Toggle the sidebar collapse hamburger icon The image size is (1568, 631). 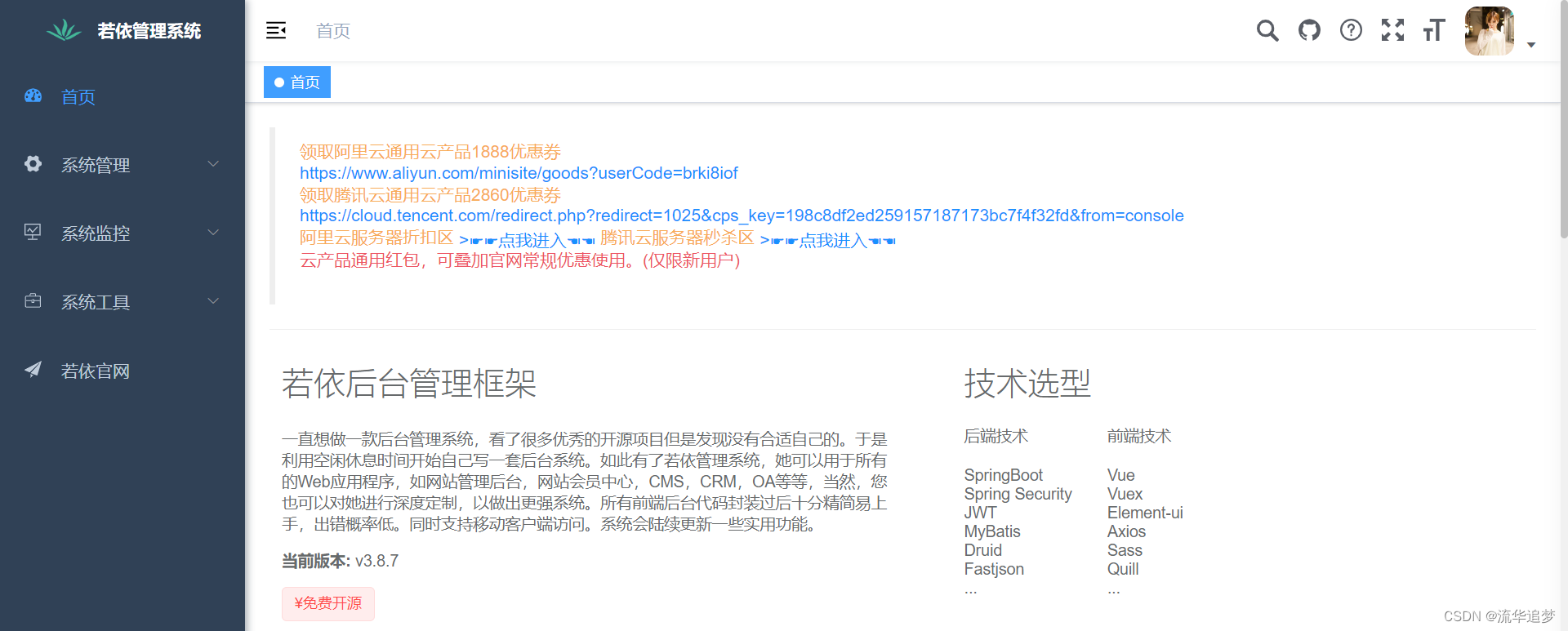[x=276, y=31]
